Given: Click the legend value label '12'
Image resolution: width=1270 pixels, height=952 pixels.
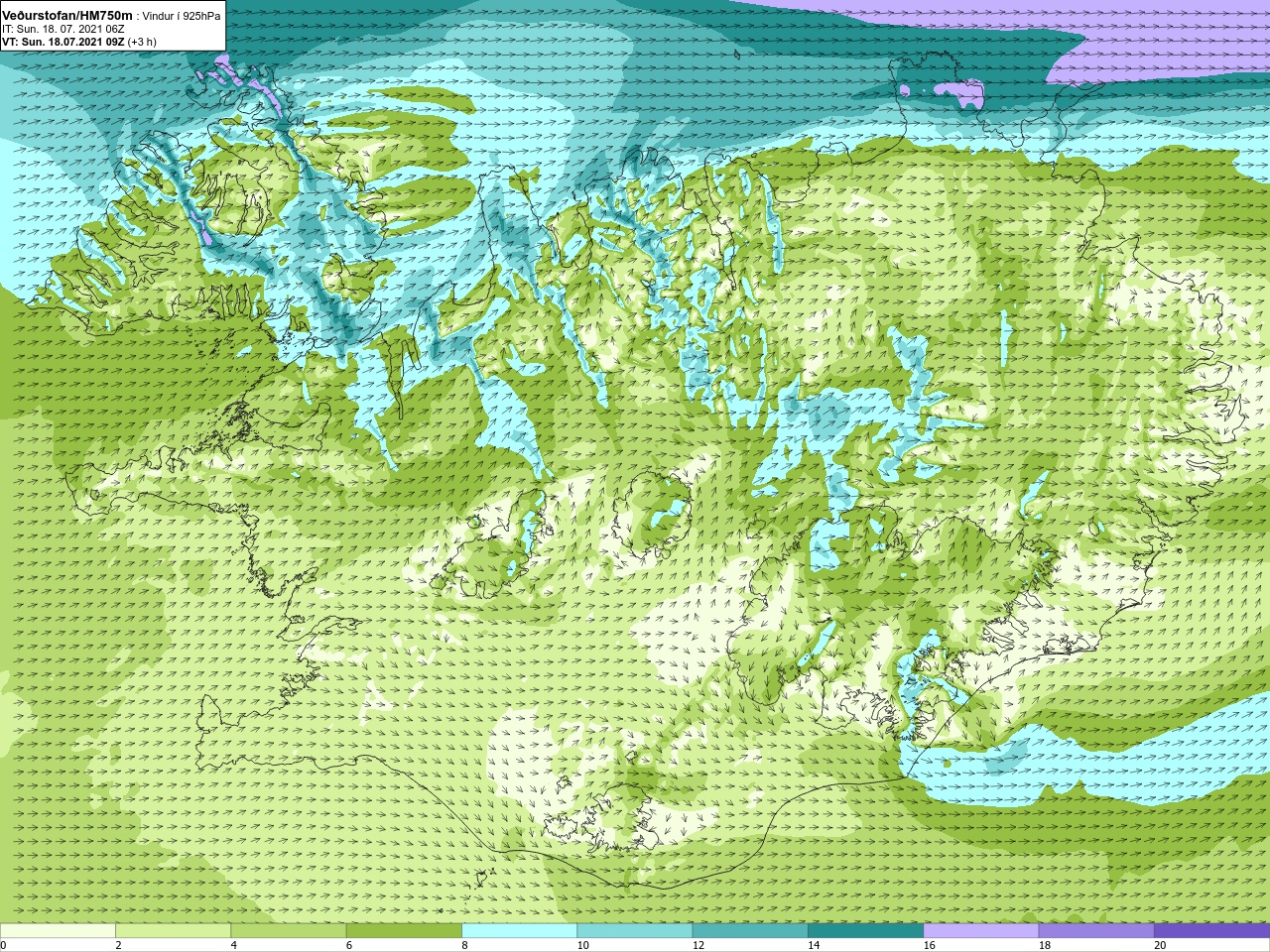Looking at the screenshot, I should (698, 945).
